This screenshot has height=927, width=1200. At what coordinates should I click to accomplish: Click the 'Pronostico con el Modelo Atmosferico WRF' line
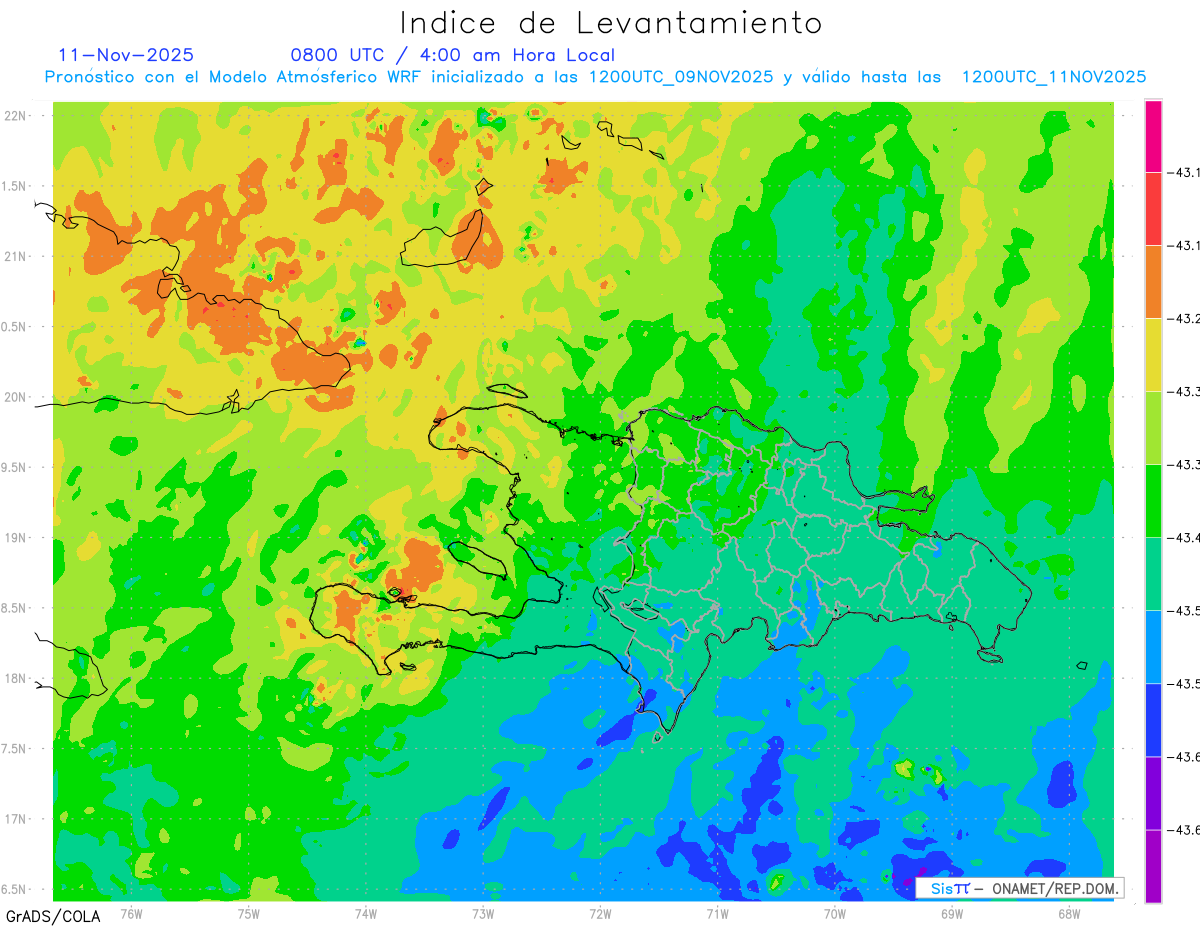[x=595, y=77]
